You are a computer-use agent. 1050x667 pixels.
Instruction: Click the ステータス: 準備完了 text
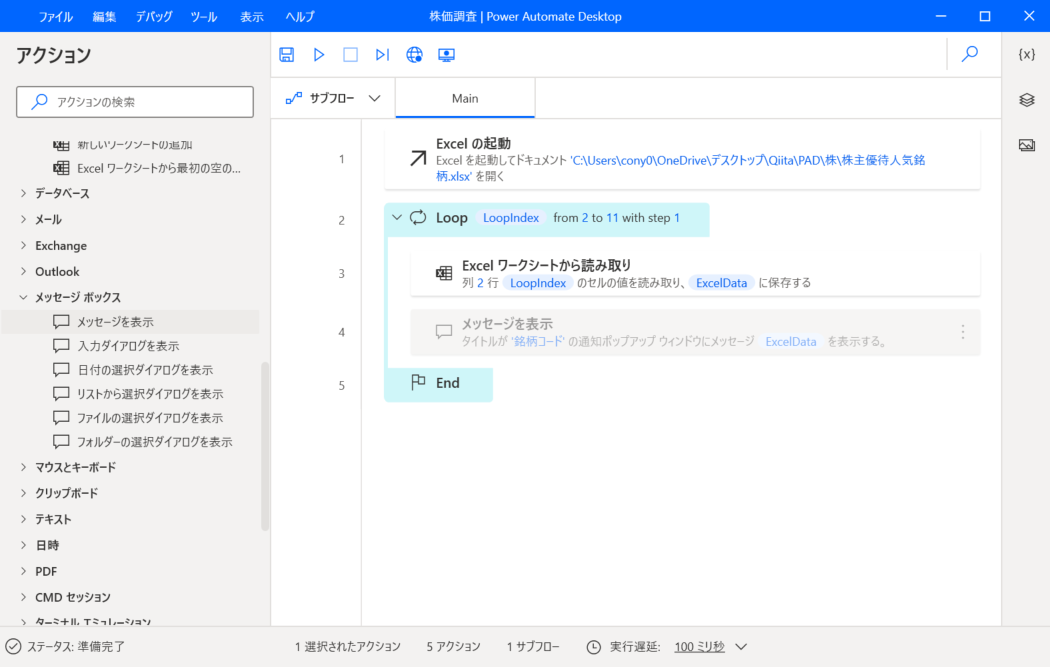click(x=76, y=647)
